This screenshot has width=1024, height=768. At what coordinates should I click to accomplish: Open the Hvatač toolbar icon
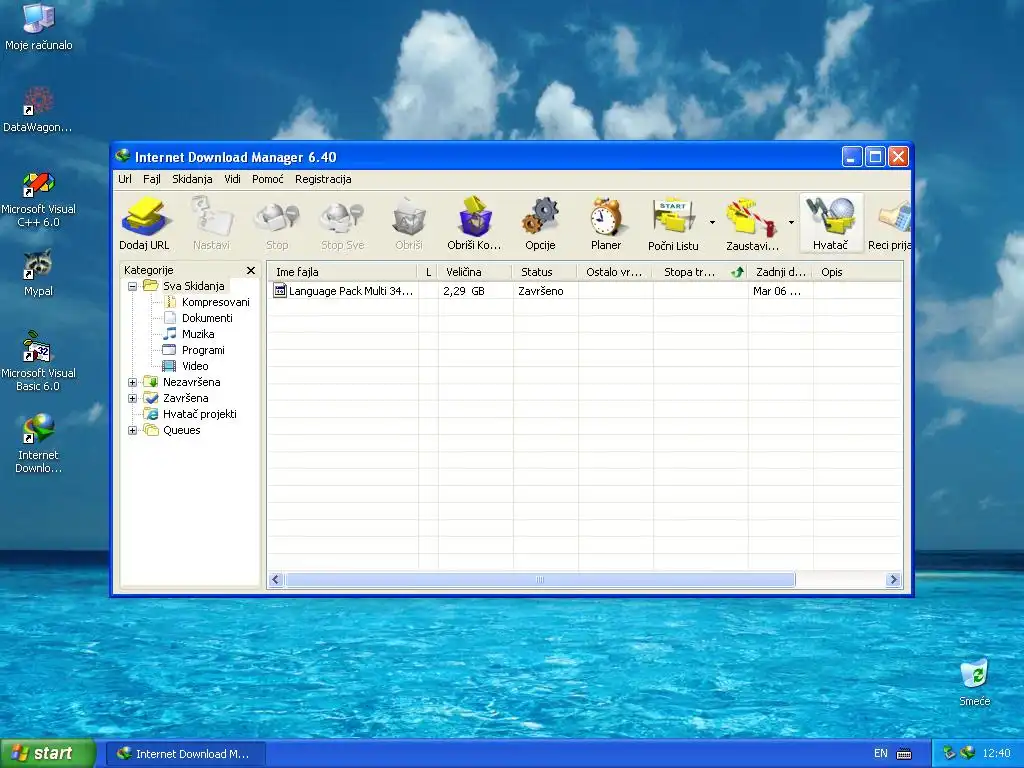831,224
